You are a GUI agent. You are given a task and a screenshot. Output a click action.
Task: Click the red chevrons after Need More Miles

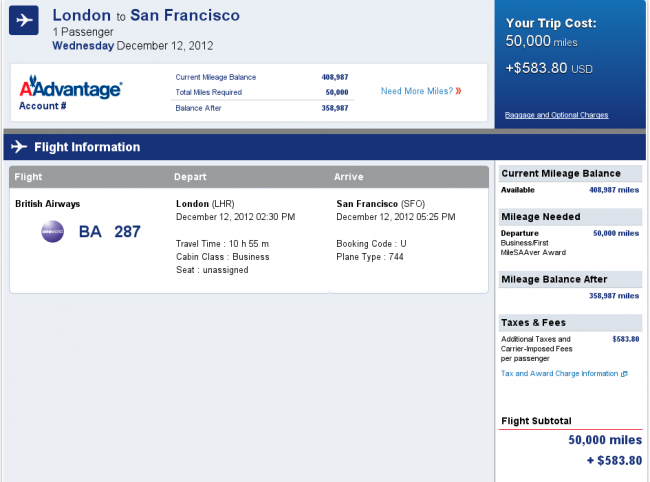click(458, 91)
